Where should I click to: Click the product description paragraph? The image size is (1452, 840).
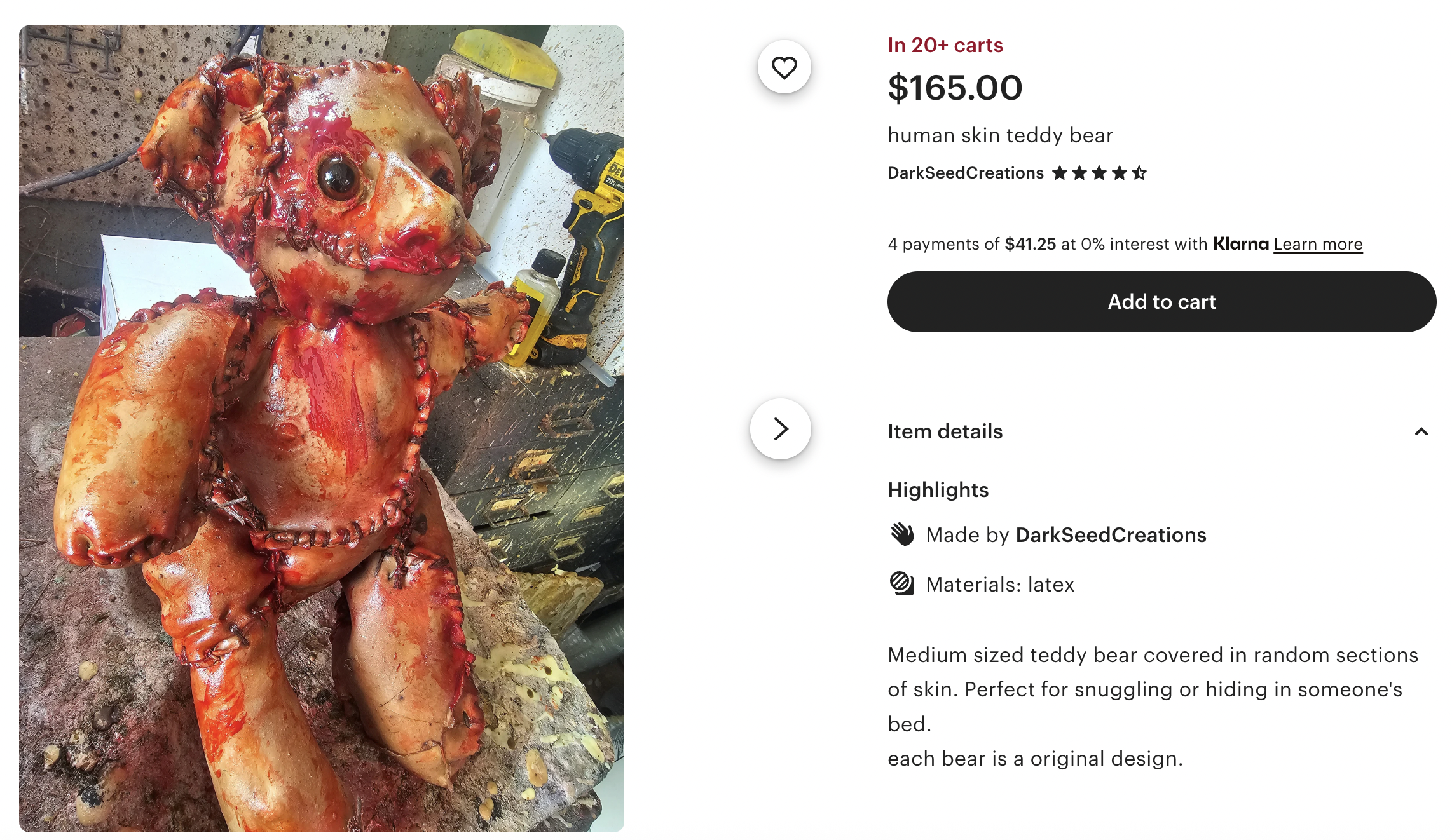[1153, 707]
